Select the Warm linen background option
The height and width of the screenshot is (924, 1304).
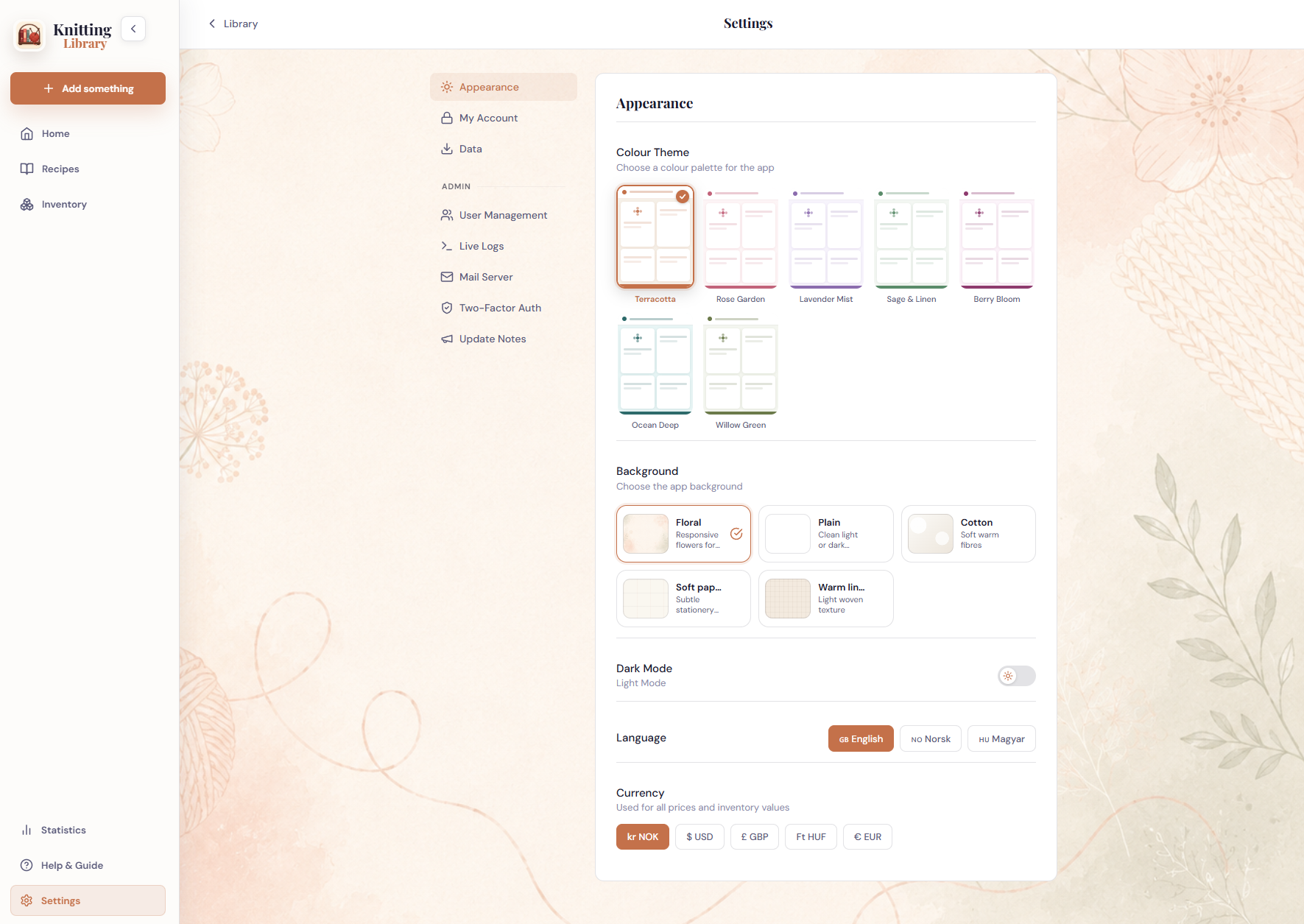(x=826, y=599)
